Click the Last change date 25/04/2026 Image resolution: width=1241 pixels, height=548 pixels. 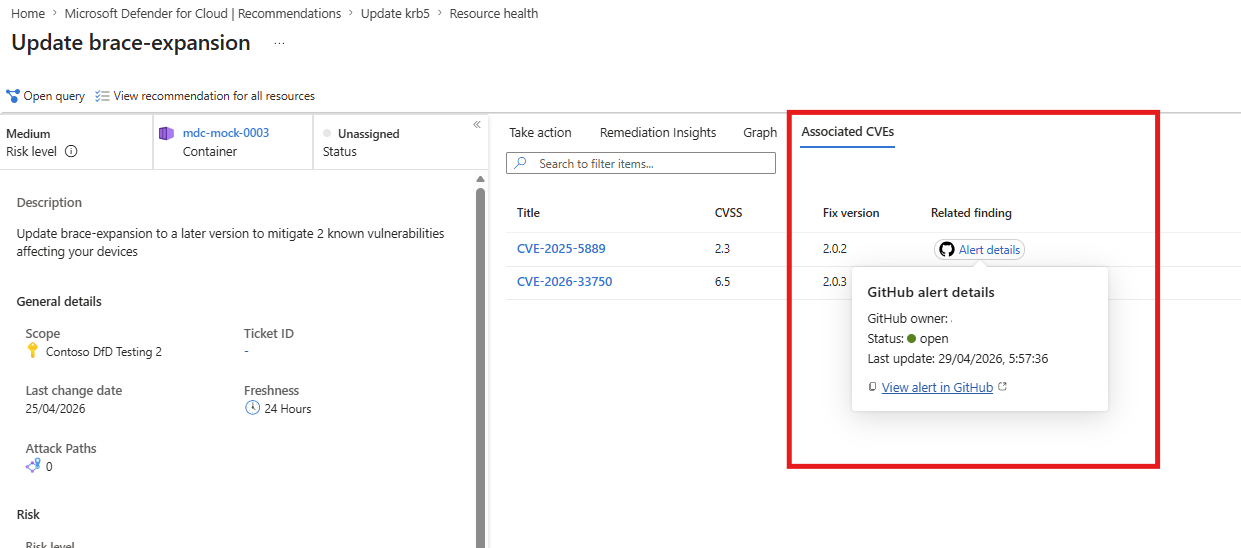55,409
